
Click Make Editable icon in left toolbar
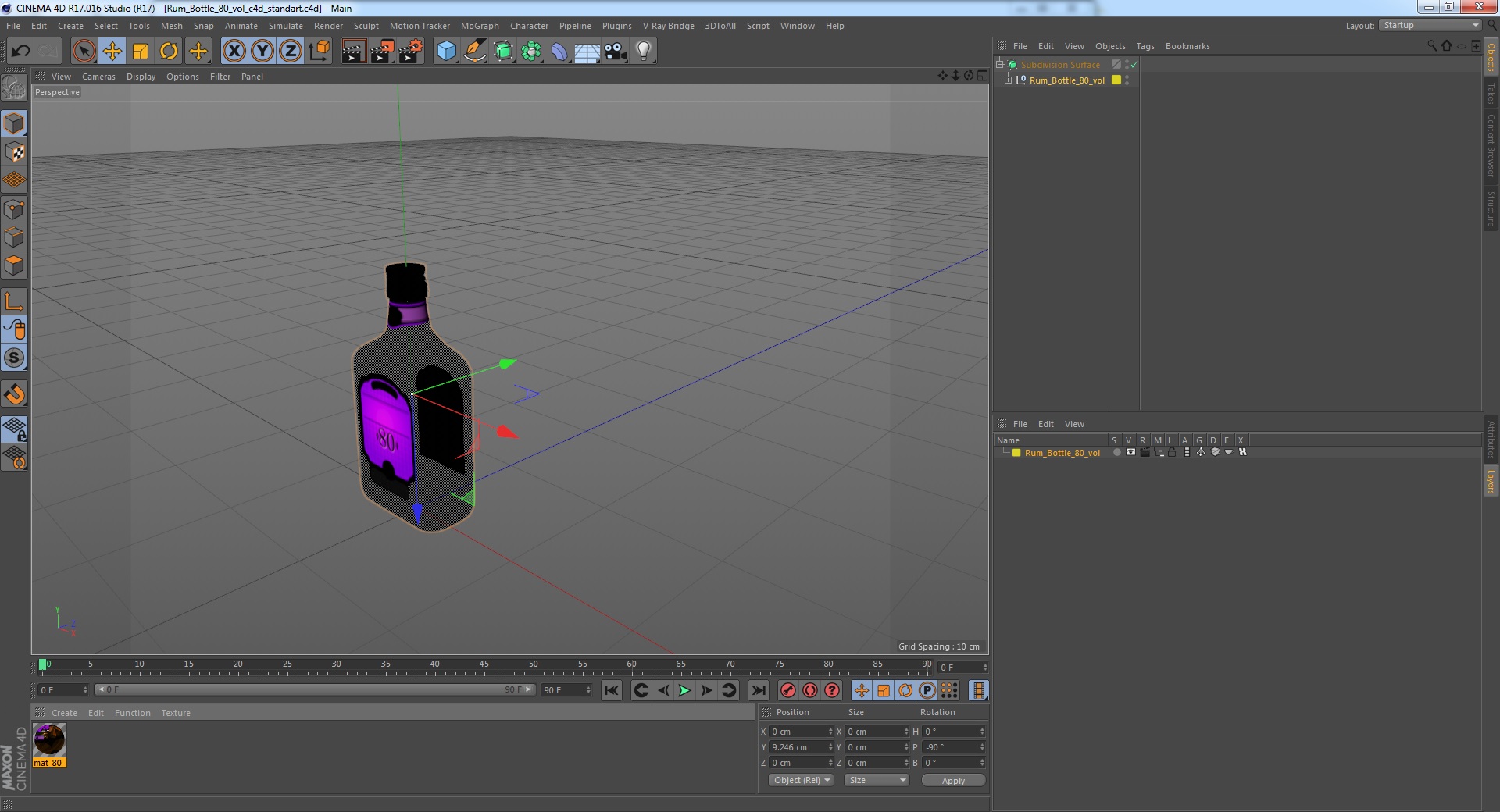point(14,88)
